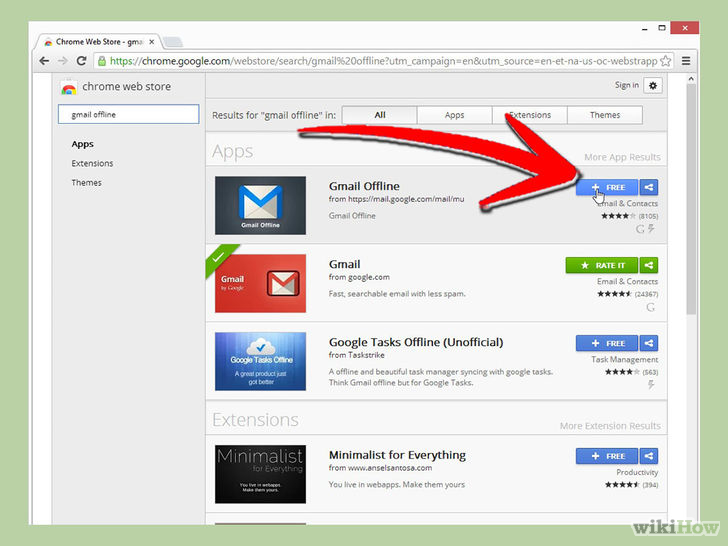The image size is (728, 546).
Task: Add Google Tasks Offline with FREE button
Action: (x=607, y=343)
